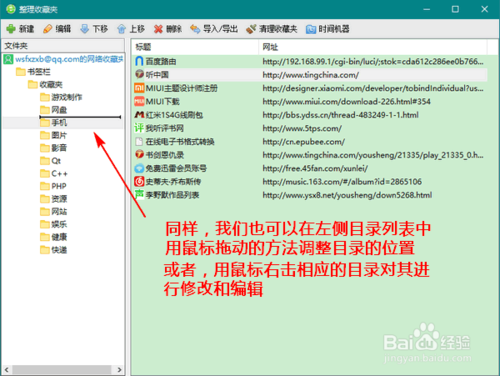The height and width of the screenshot is (376, 500).
Task: Open the Qt folder
Action: click(51, 161)
